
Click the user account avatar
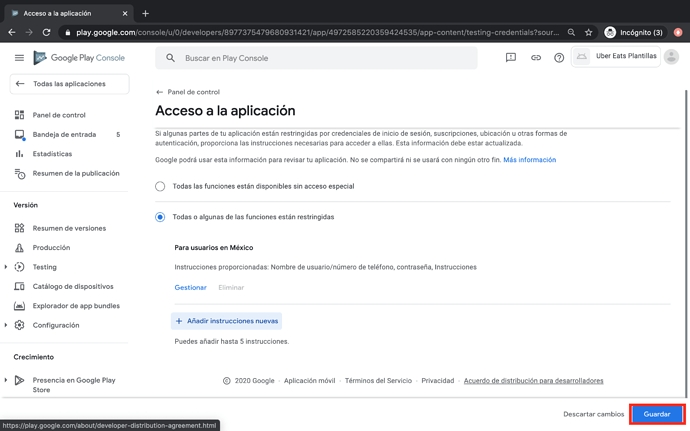(x=671, y=57)
